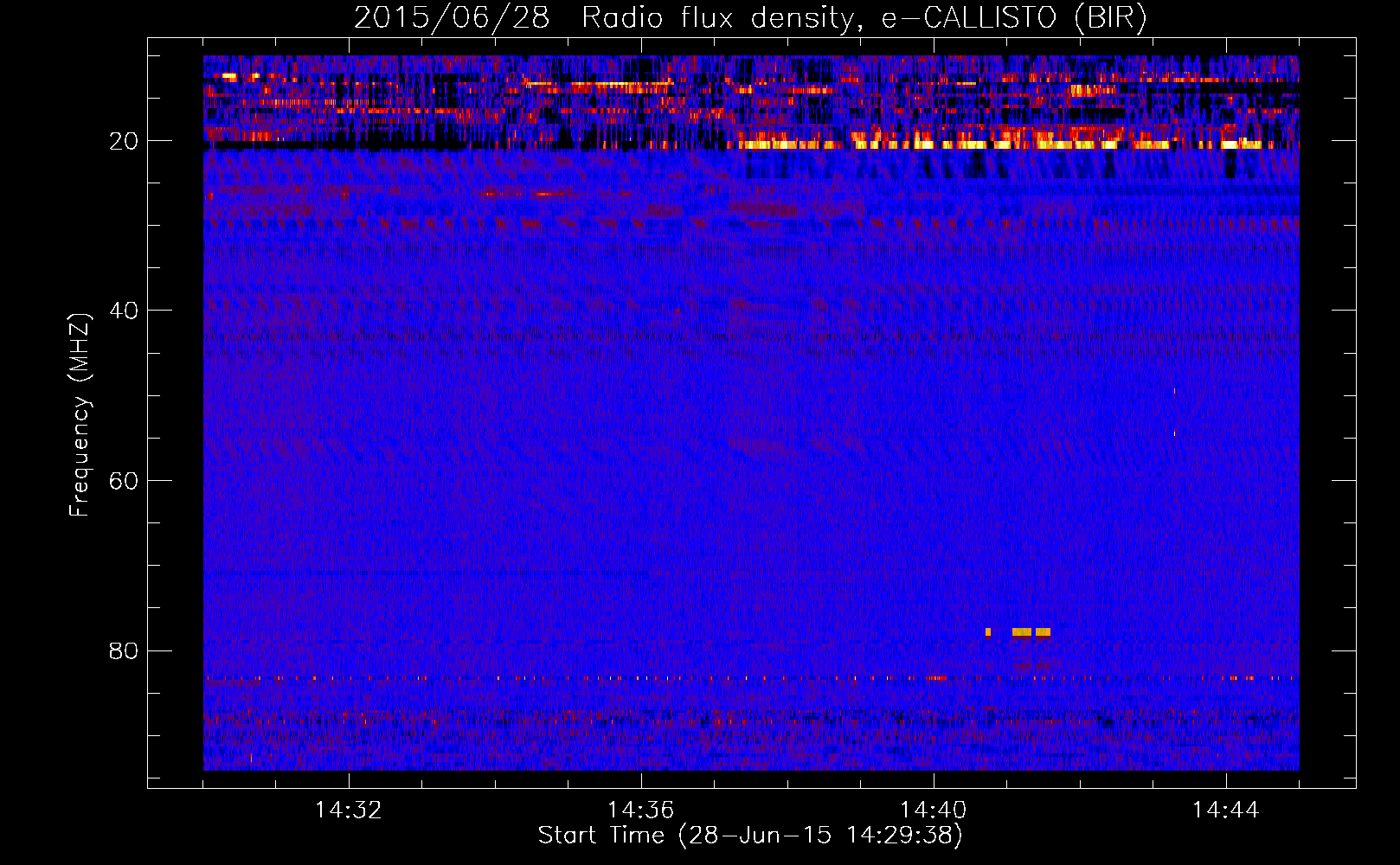The width and height of the screenshot is (1400, 865).
Task: Click the bright yellow emission band at 20 MHz
Action: (1004, 144)
